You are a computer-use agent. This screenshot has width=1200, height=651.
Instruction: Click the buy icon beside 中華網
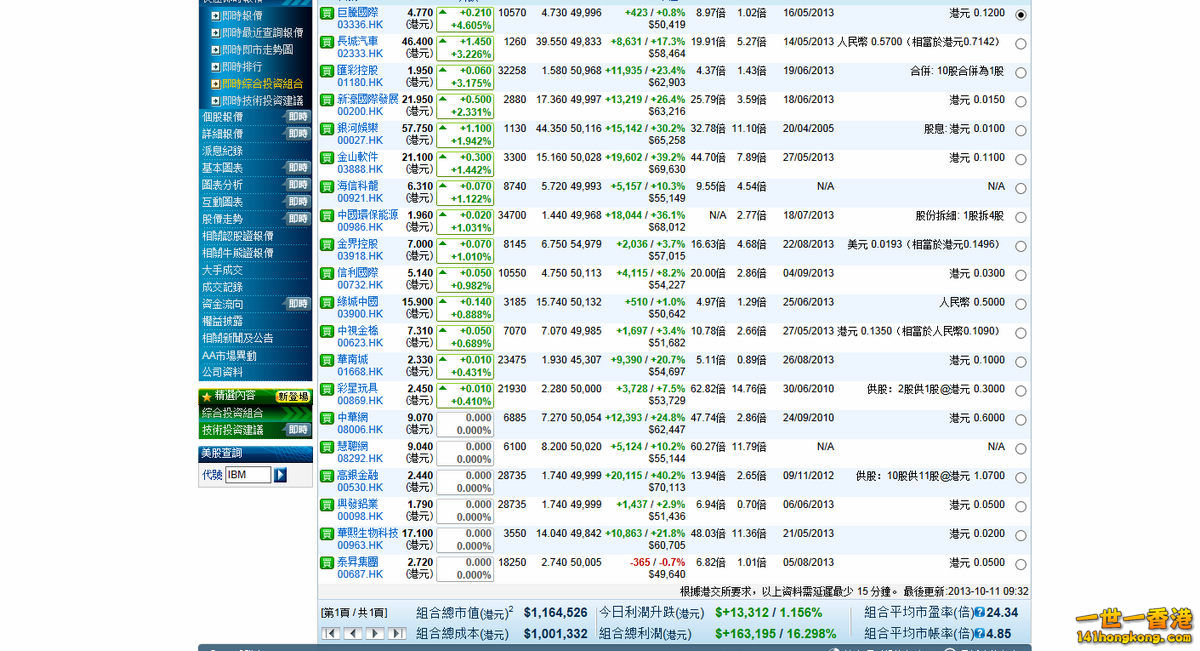tap(327, 418)
